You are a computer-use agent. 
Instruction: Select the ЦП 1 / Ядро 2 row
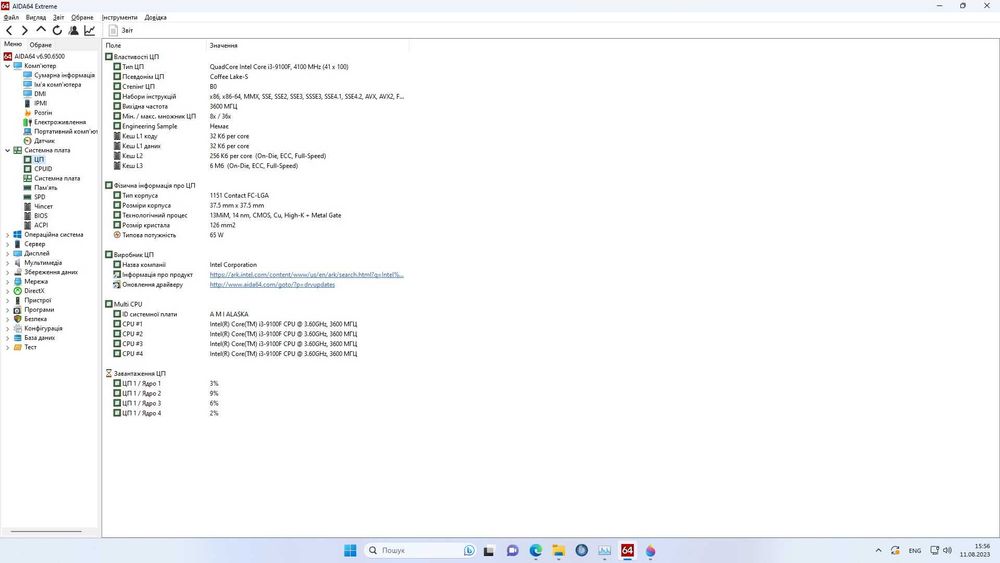255,393
